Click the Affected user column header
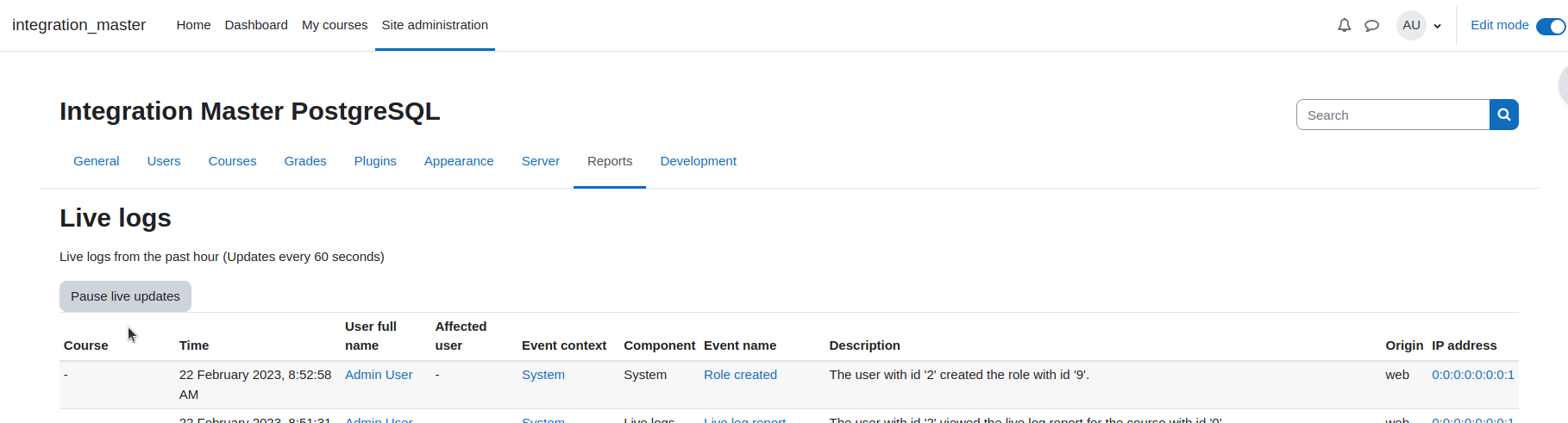The height and width of the screenshot is (423, 1568). (461, 336)
